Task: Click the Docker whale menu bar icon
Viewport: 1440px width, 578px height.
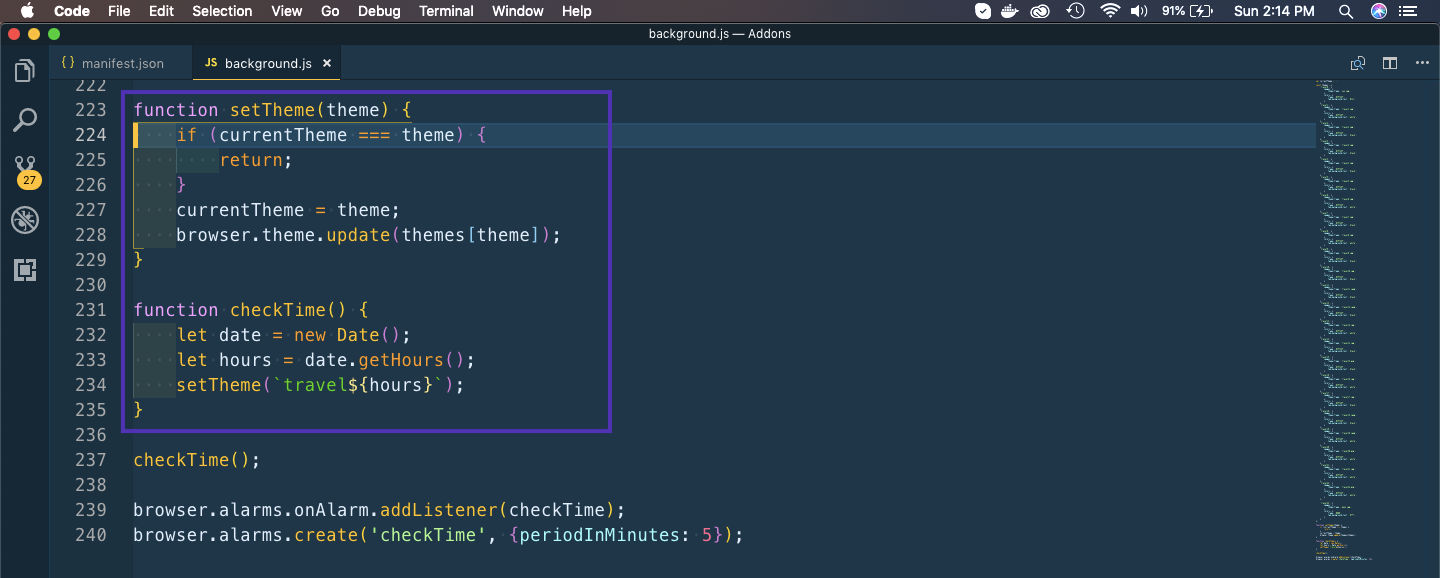Action: 1011,11
